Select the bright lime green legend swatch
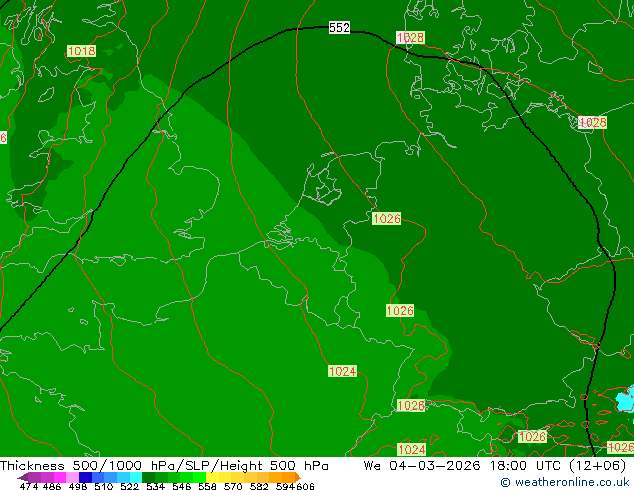Screen dimensions: 634x490 [199, 477]
